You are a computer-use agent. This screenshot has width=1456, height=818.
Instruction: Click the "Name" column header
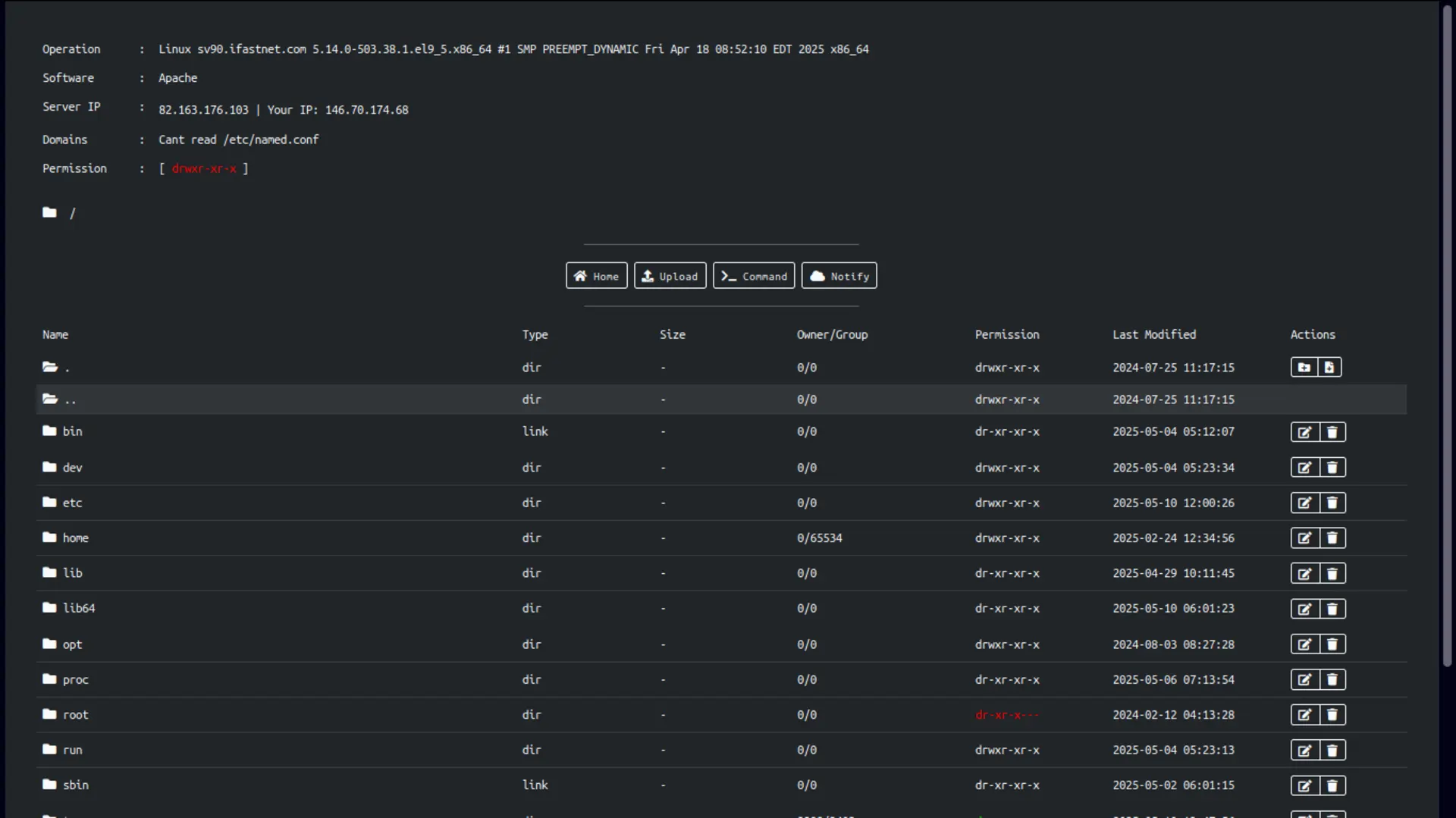[55, 334]
